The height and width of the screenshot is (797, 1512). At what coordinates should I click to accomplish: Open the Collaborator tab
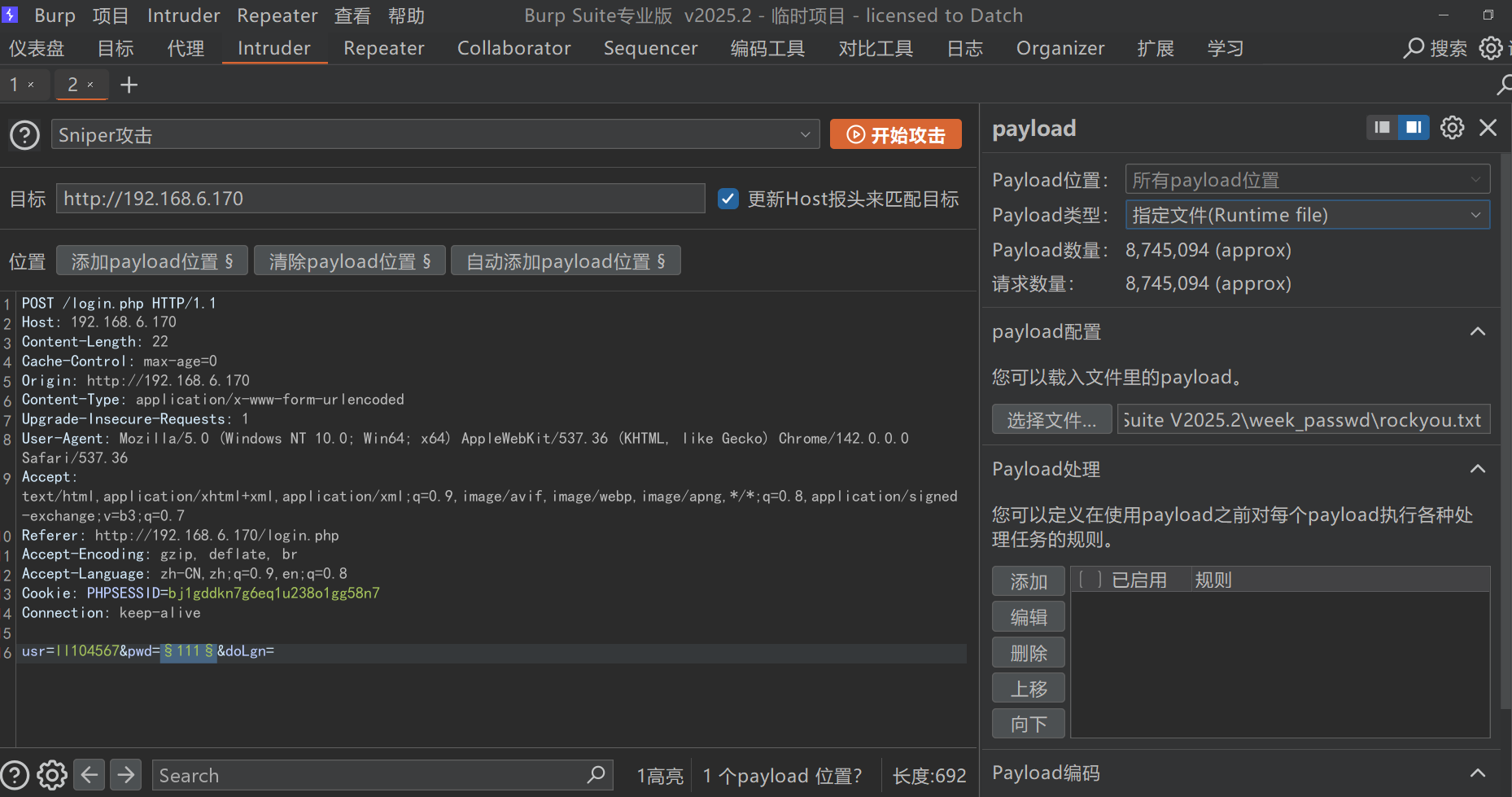513,48
